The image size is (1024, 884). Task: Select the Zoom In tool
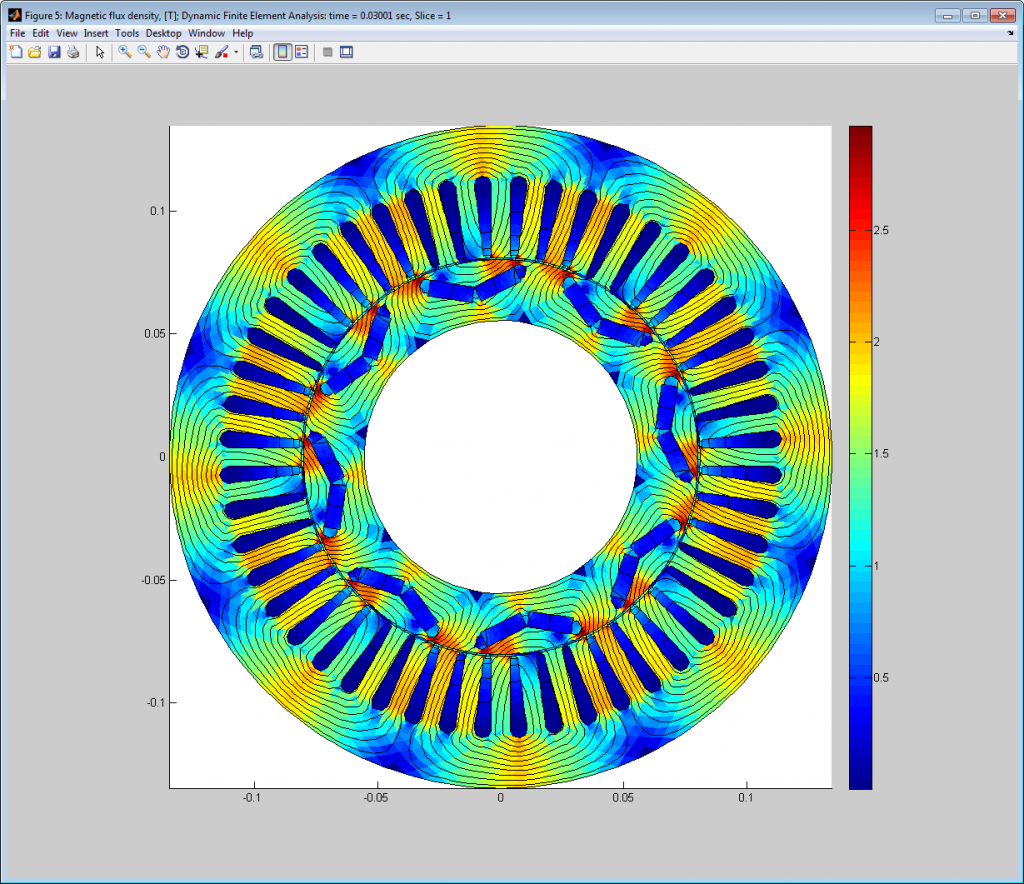124,52
